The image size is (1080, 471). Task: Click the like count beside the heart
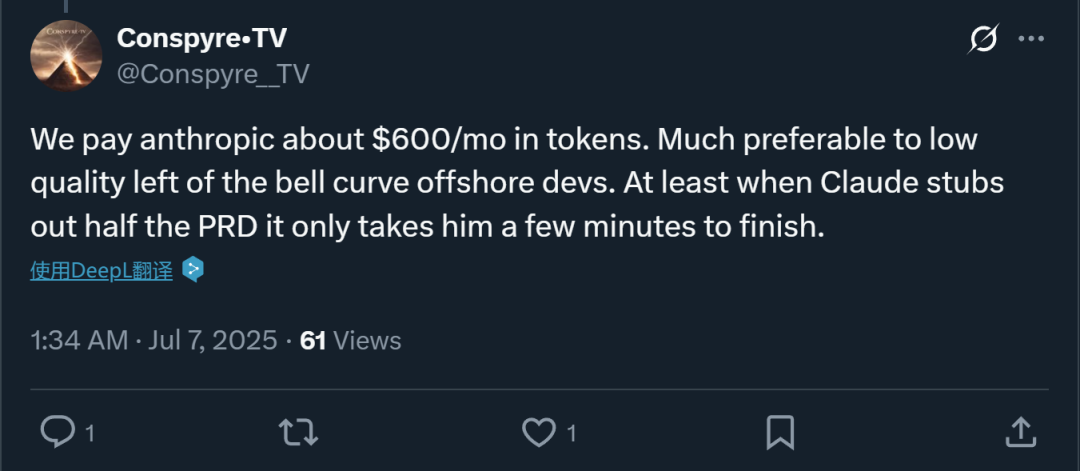coord(571,434)
